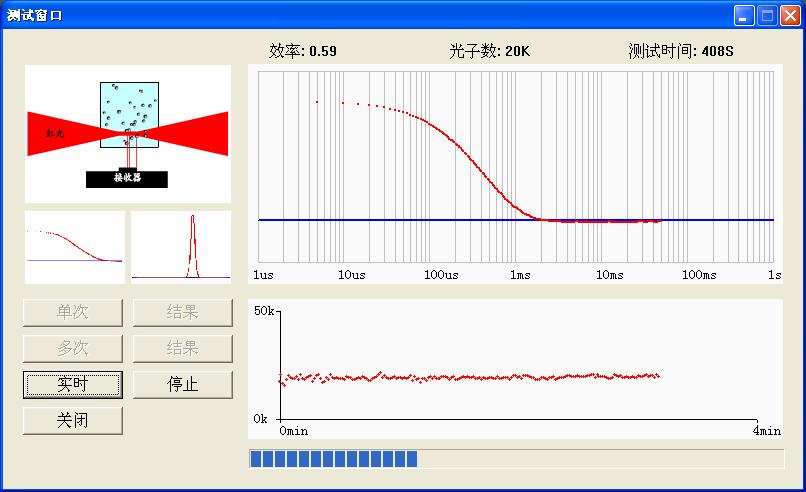Click the 接收器 receiver block in diagram
Screen dimensions: 806x492
tap(127, 179)
